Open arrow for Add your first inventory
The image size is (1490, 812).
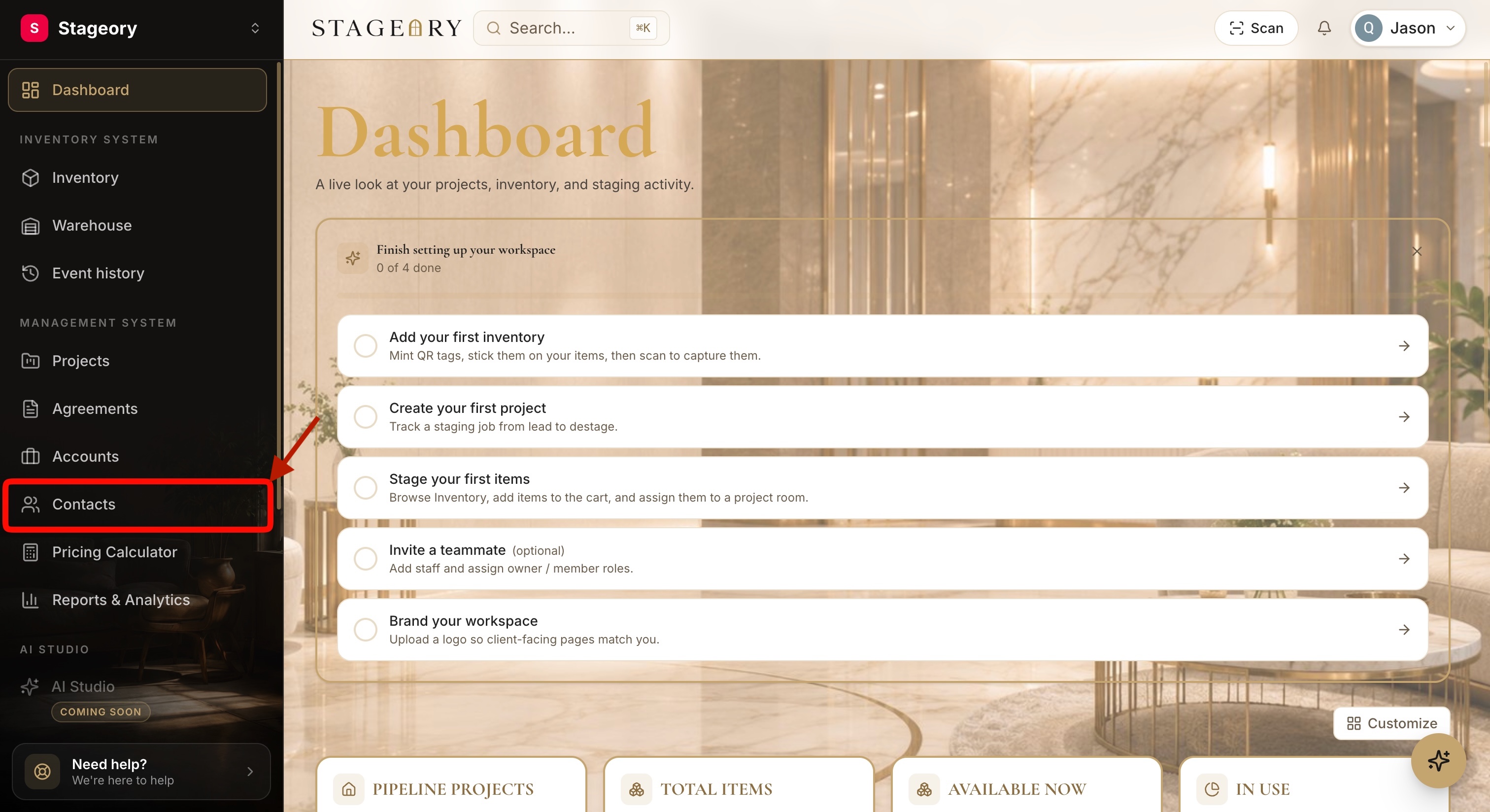pyautogui.click(x=1404, y=346)
